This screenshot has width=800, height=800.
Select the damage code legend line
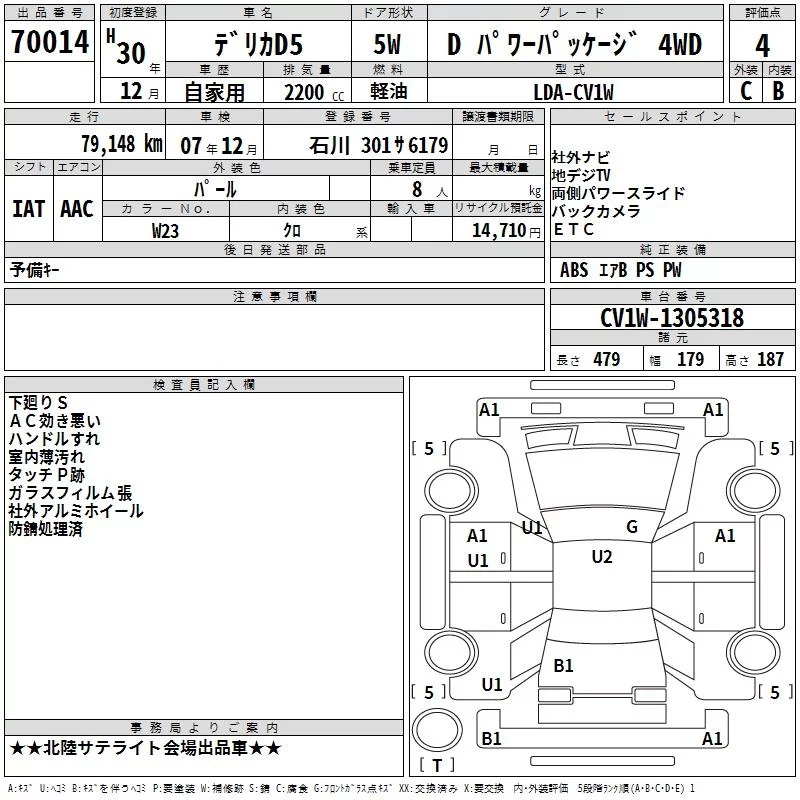pyautogui.click(x=351, y=788)
